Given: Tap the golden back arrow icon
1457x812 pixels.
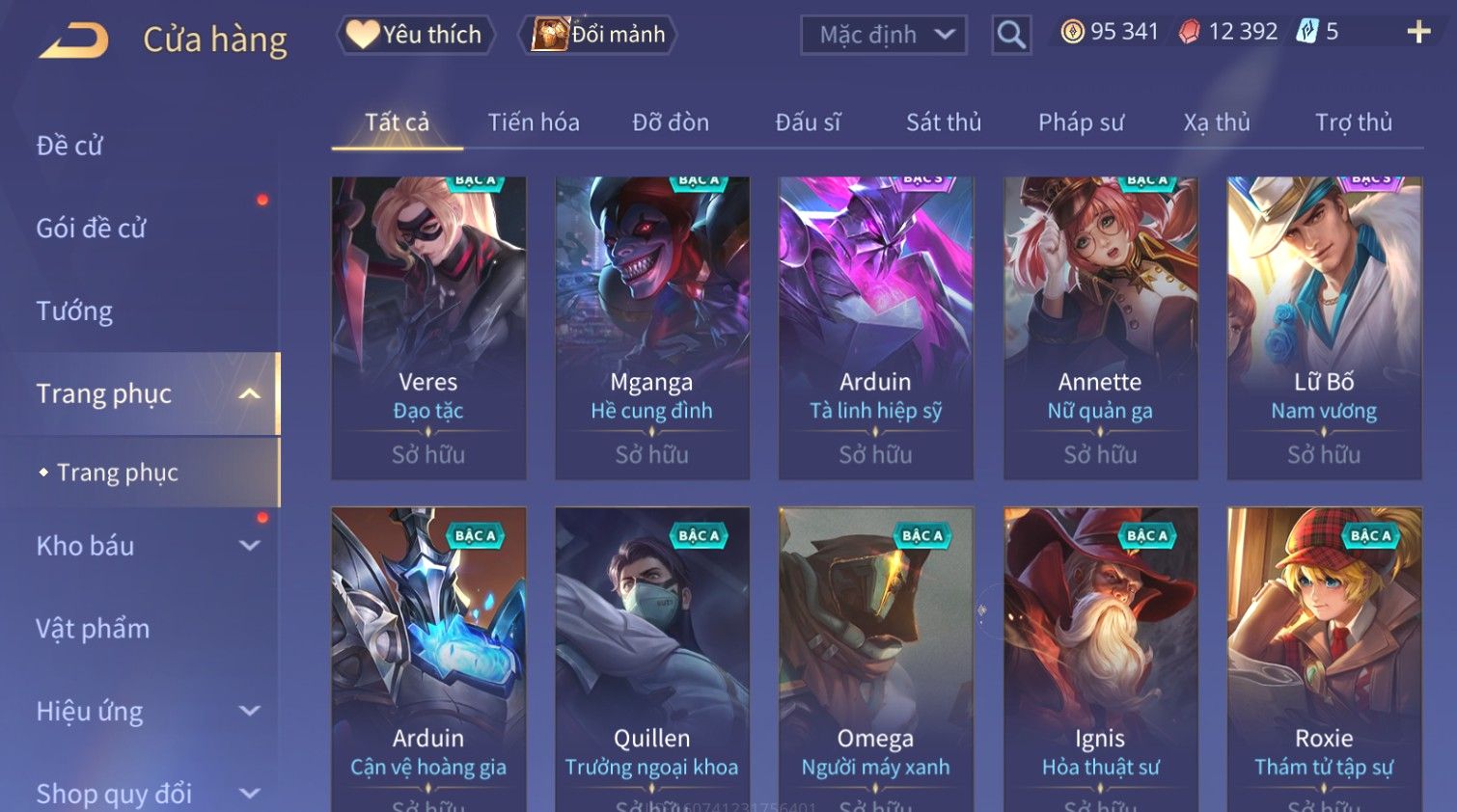Looking at the screenshot, I should tap(74, 41).
